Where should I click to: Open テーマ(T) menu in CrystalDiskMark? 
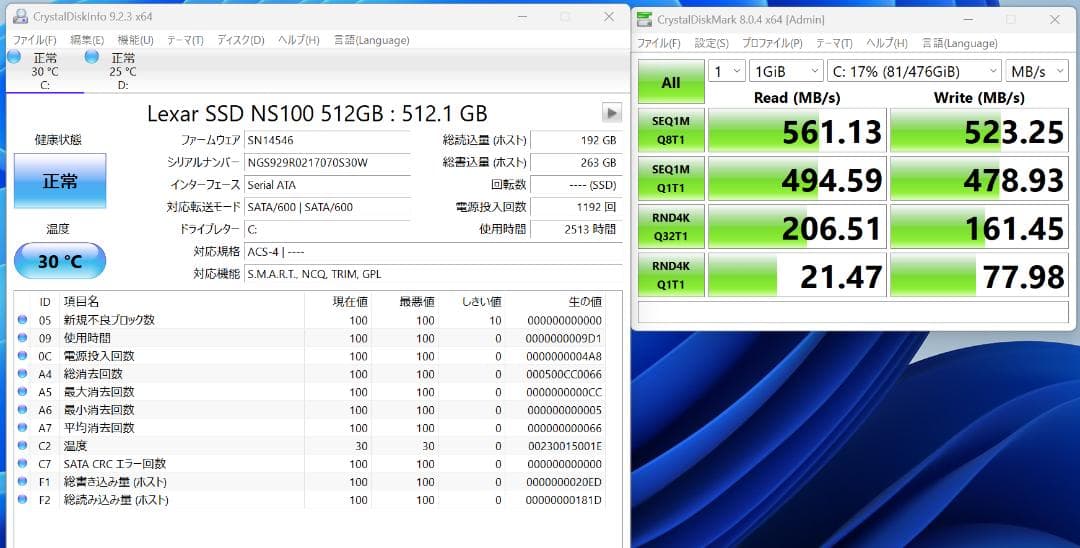(x=834, y=43)
